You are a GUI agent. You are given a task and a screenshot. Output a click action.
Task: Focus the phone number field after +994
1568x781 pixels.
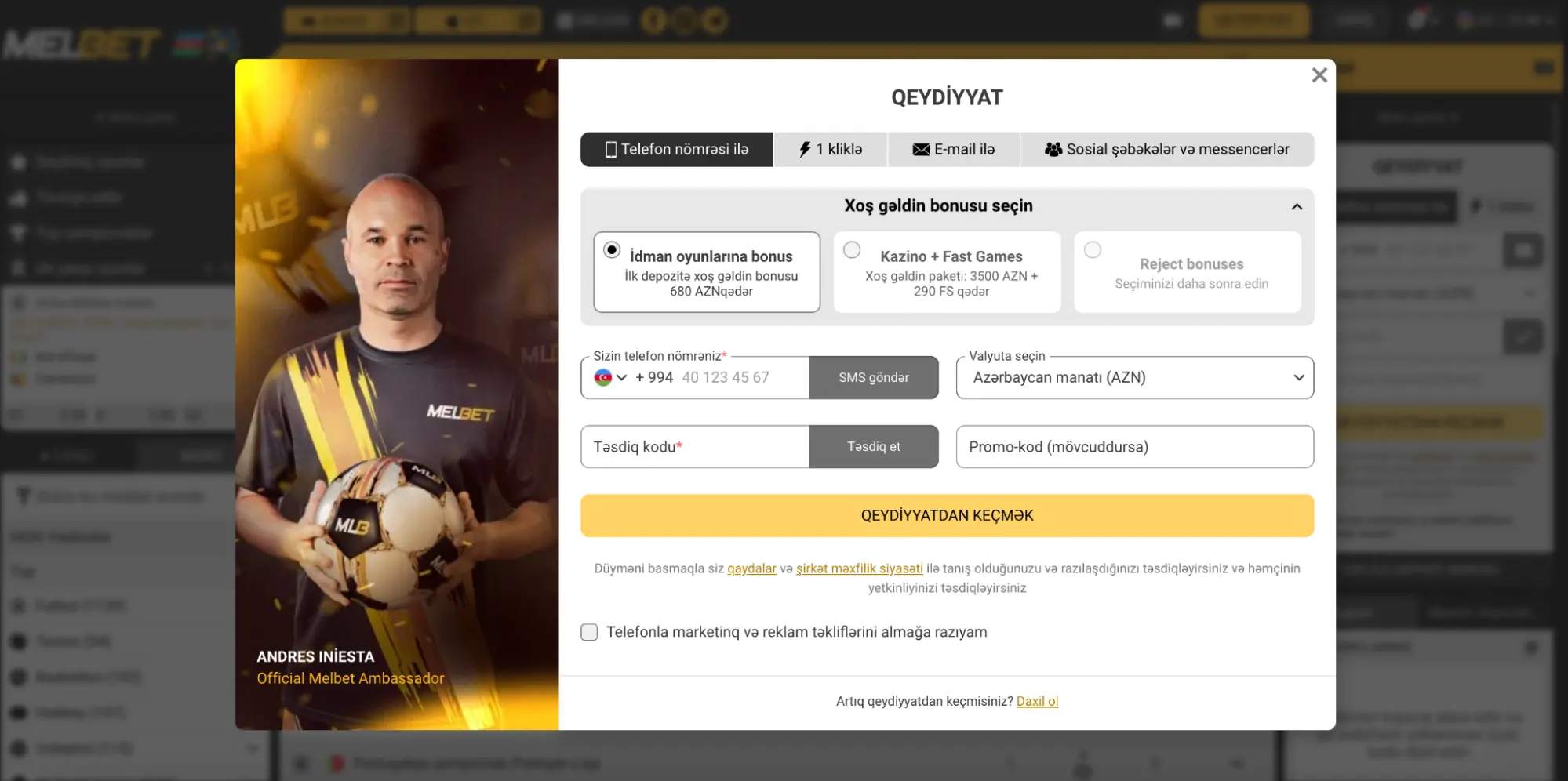click(x=741, y=378)
